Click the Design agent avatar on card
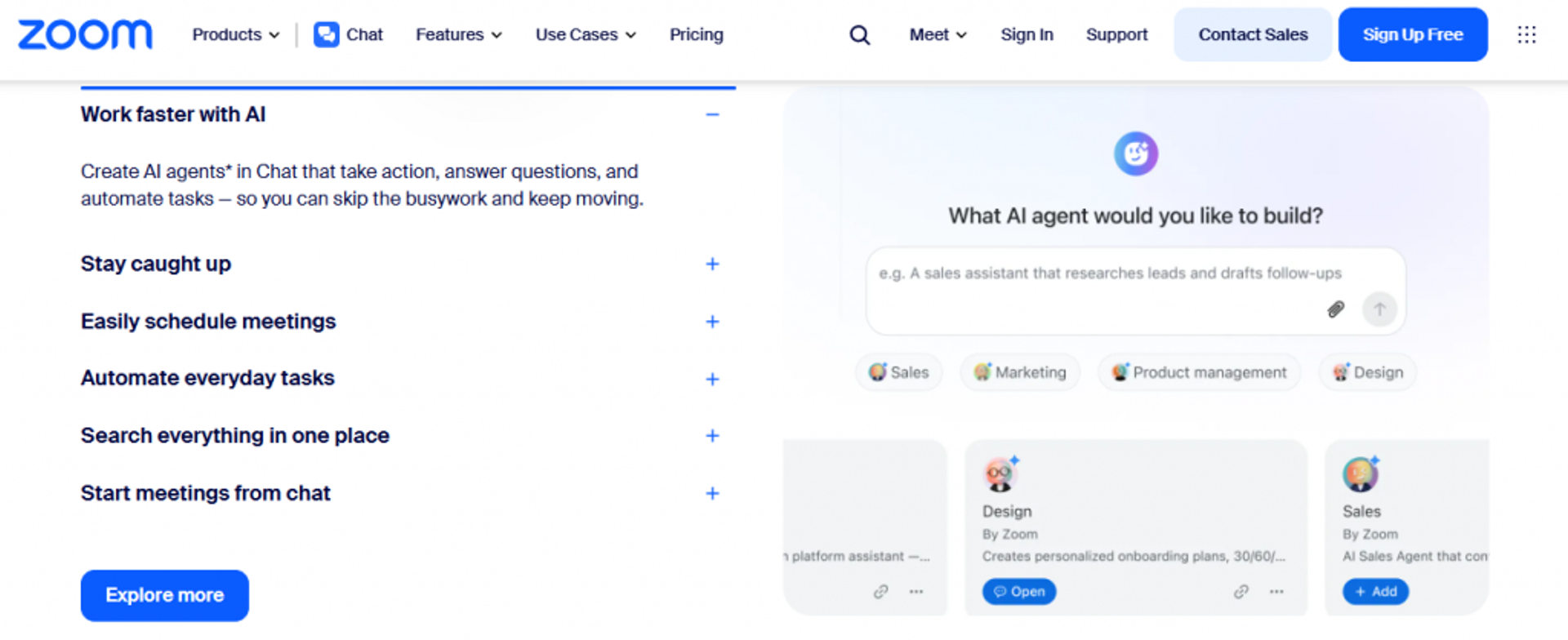Screen dimensions: 1568x640 (1001, 473)
